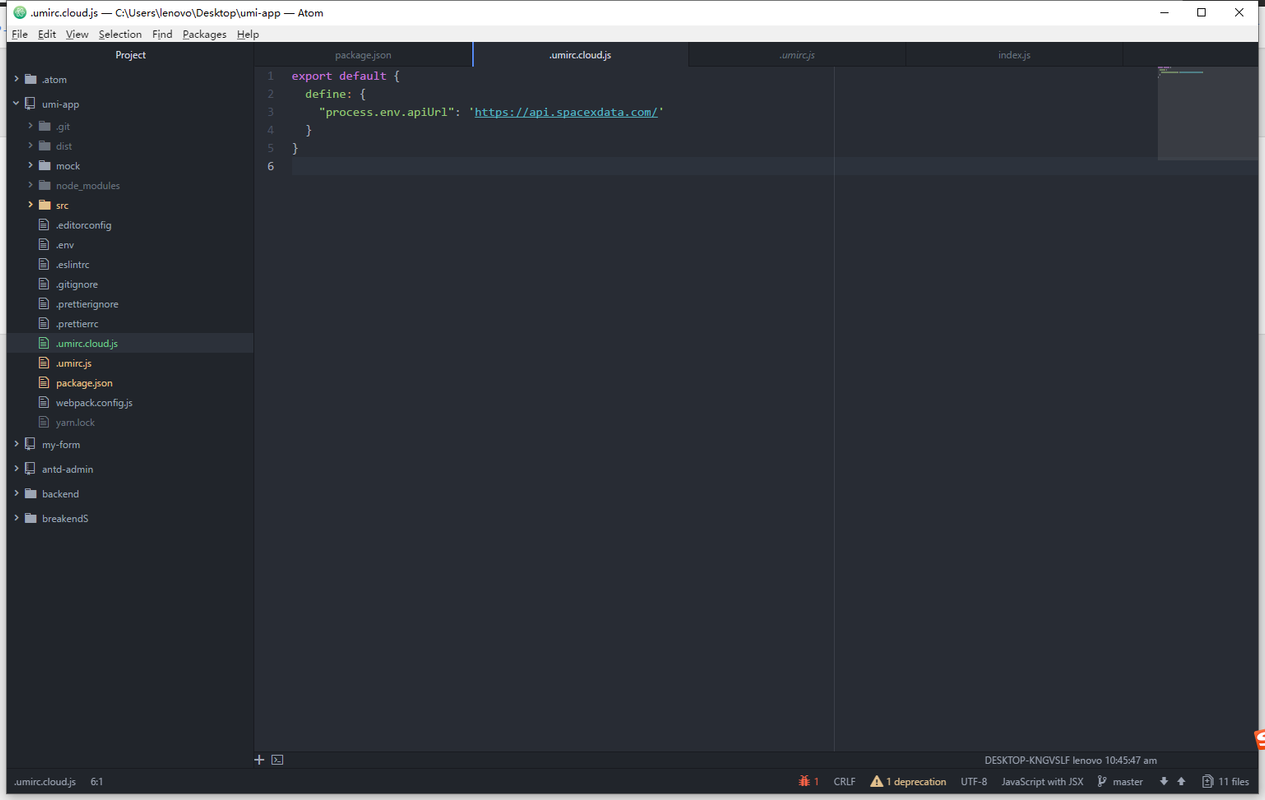Open the Find menu
Image resolution: width=1265 pixels, height=800 pixels.
[162, 34]
